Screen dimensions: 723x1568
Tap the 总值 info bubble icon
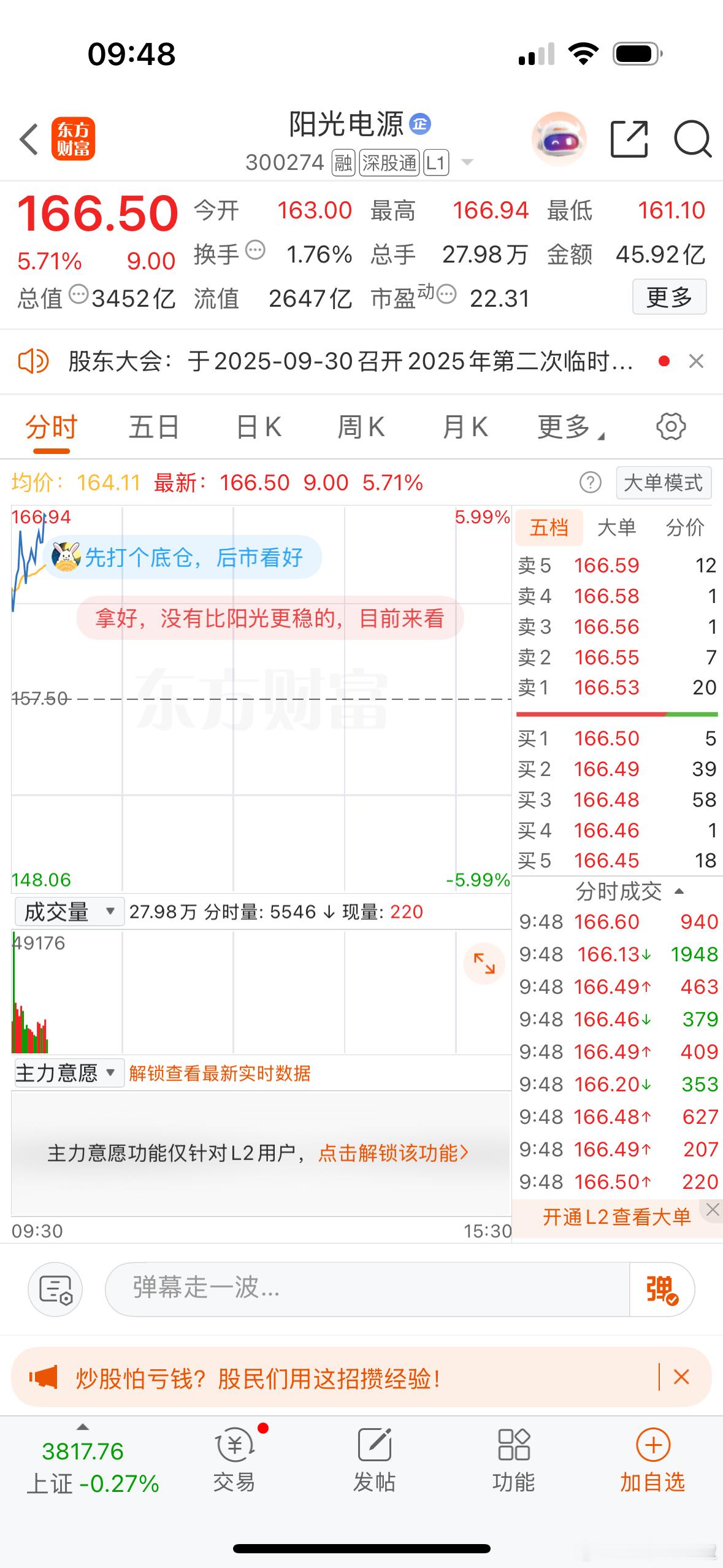[x=78, y=294]
